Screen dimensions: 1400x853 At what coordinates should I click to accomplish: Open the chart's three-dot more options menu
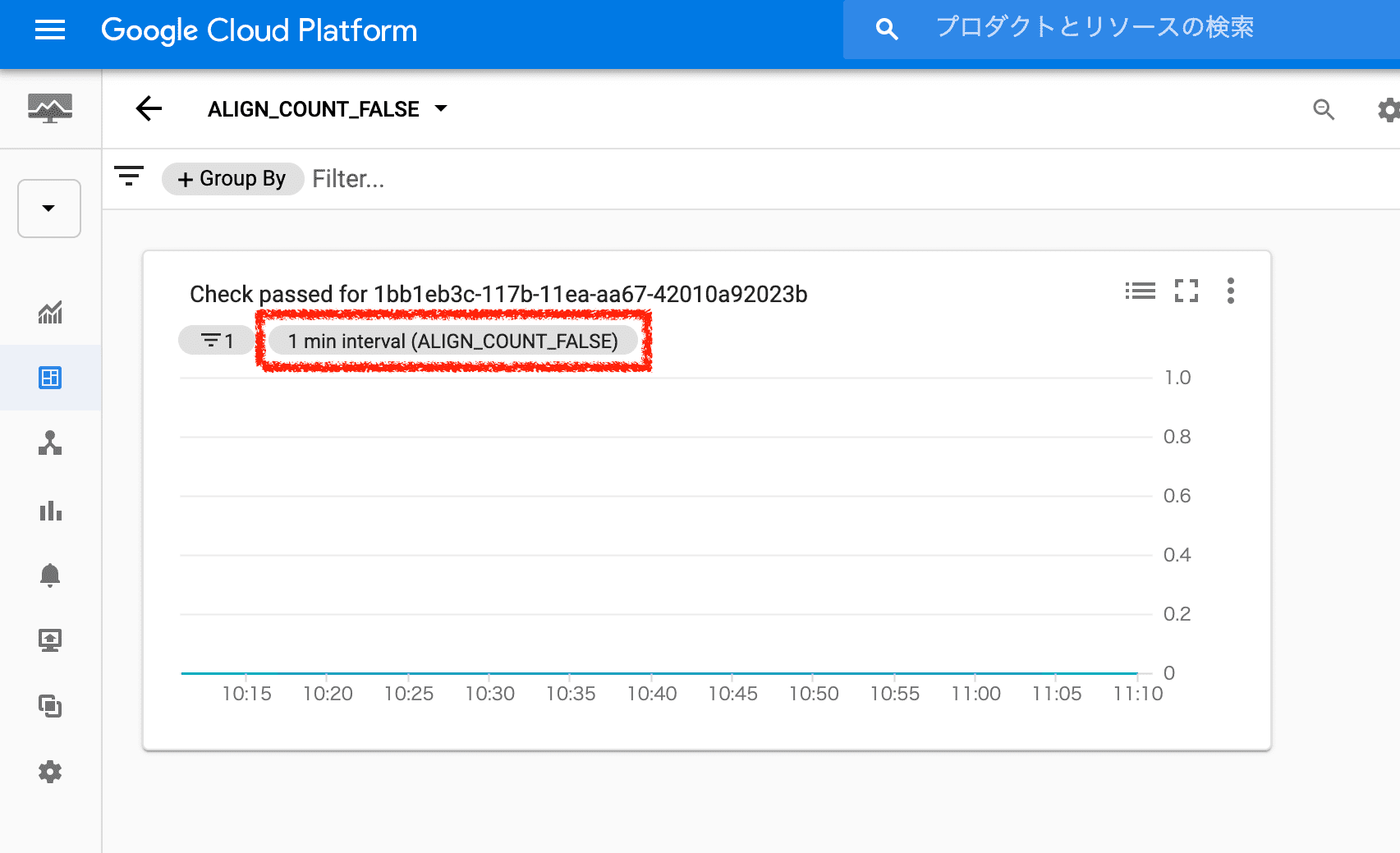pyautogui.click(x=1230, y=291)
